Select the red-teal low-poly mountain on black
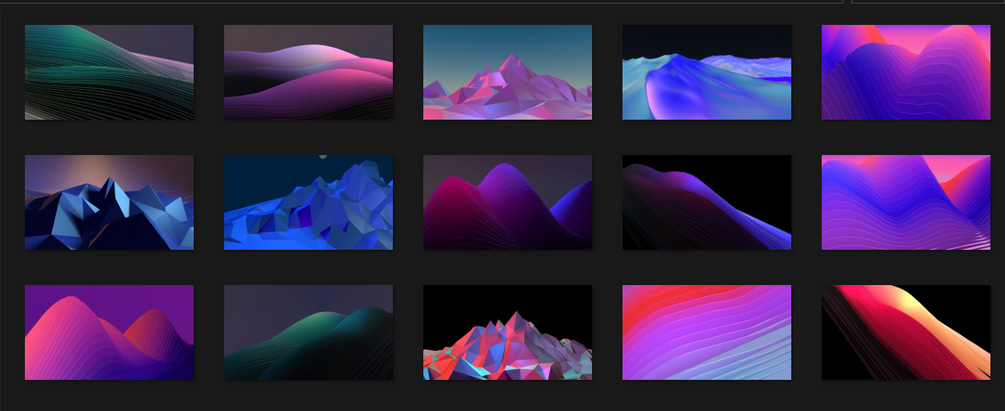Screen dimensions: 1005x411 pos(508,332)
